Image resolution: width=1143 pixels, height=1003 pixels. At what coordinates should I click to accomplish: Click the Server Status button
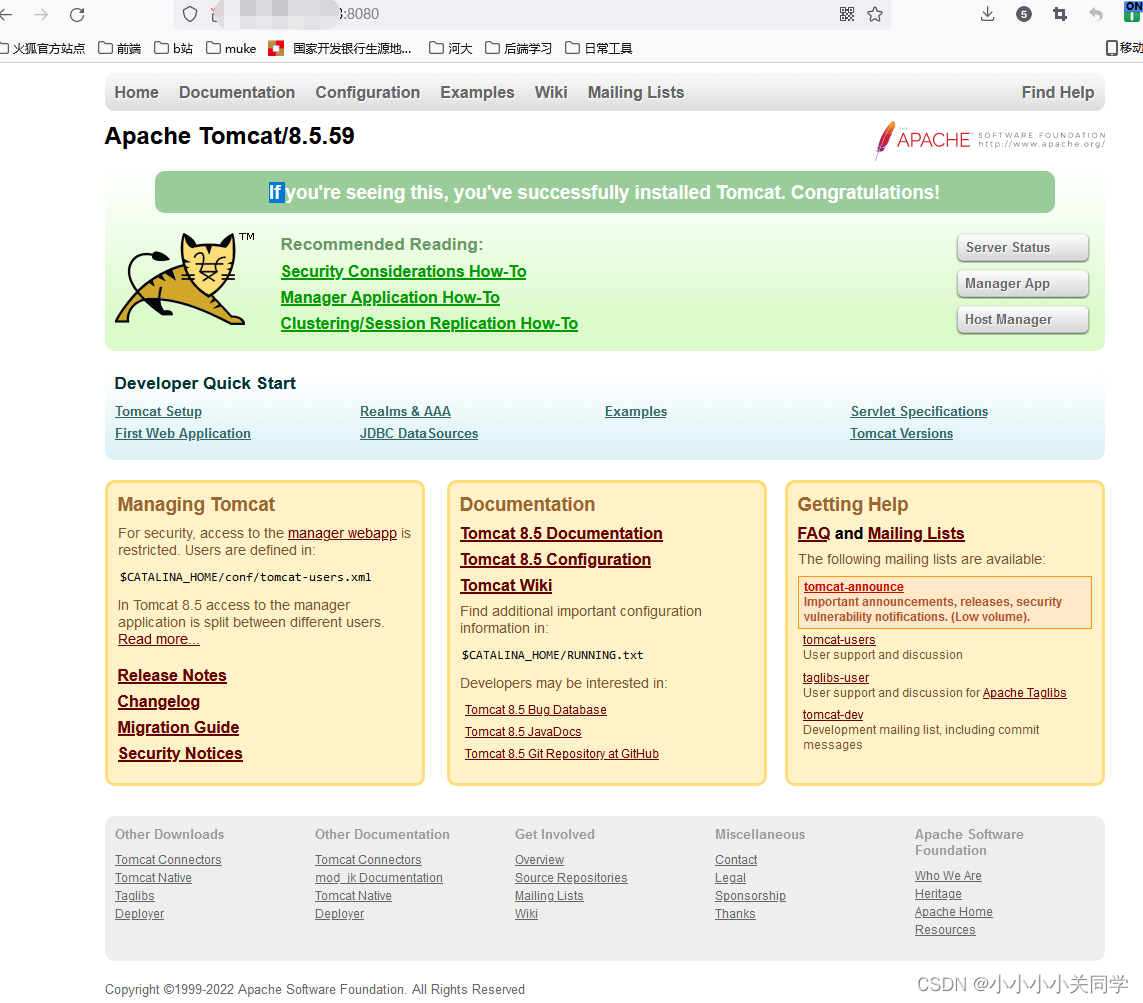[1023, 247]
